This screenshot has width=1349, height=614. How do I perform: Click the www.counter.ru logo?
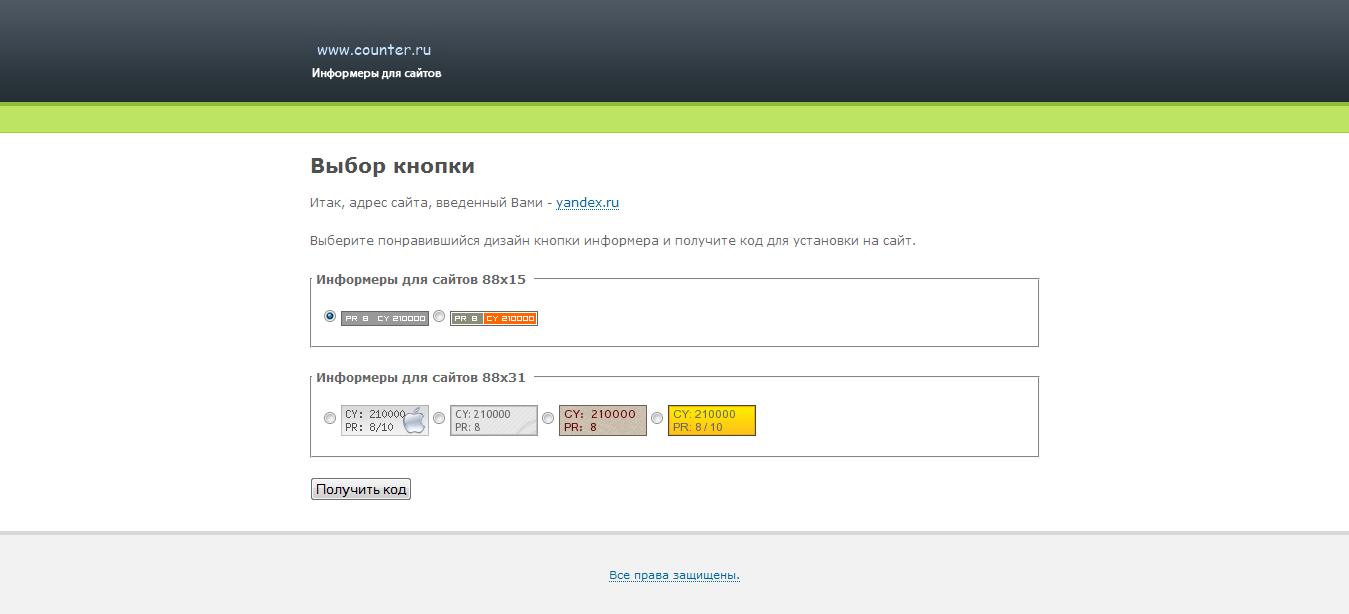coord(374,49)
